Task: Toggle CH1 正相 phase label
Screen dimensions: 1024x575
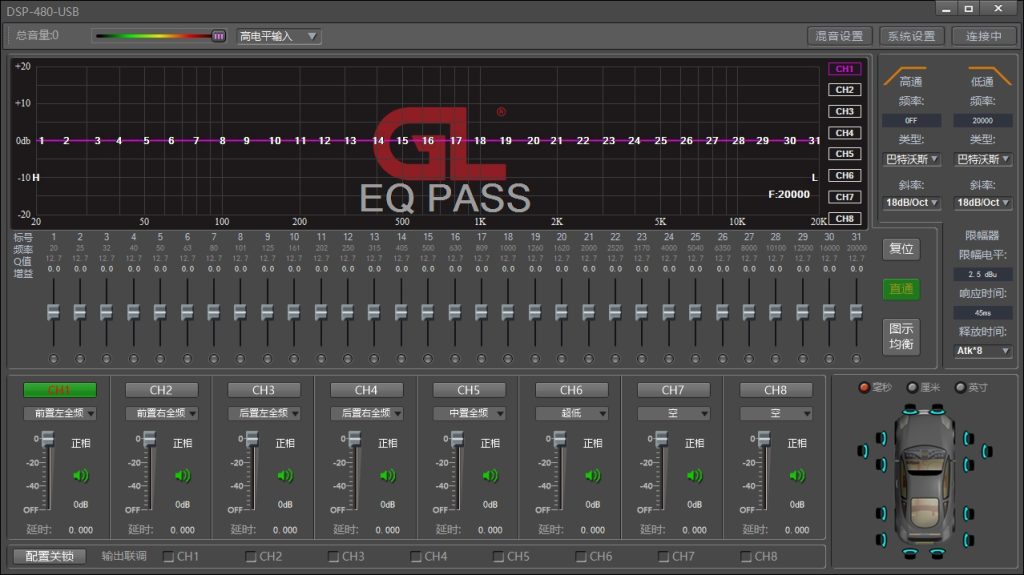Action: tap(80, 443)
